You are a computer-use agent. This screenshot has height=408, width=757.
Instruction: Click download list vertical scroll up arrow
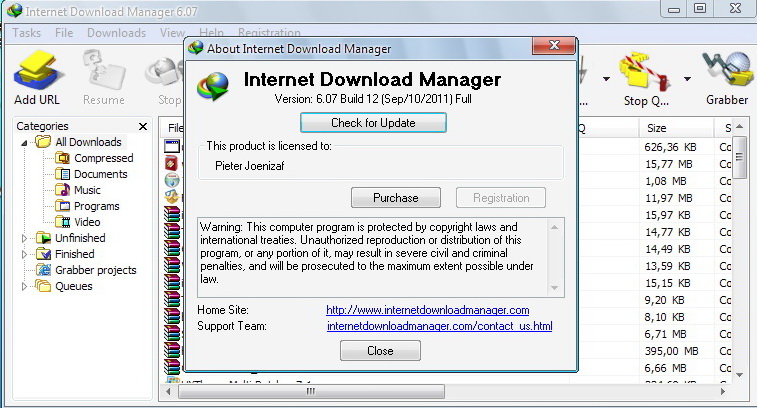(740, 127)
